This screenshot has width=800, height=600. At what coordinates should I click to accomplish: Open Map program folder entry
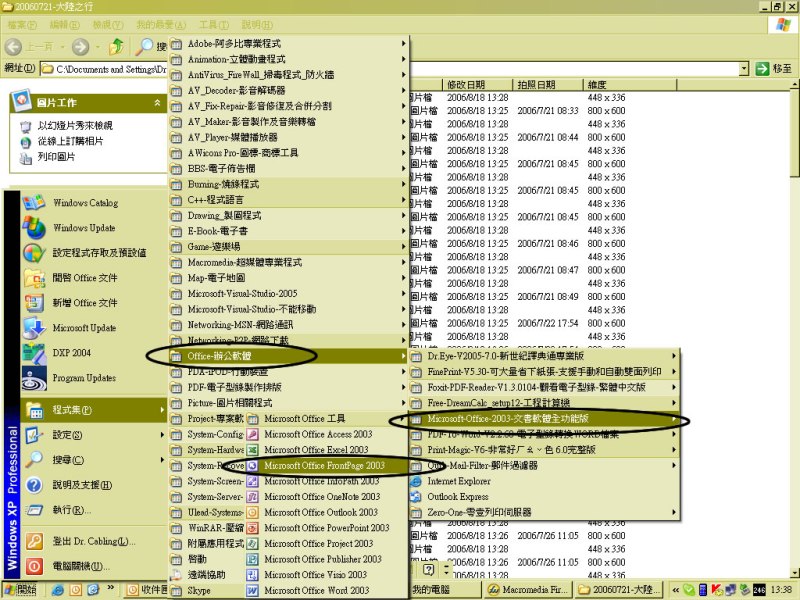coord(288,278)
